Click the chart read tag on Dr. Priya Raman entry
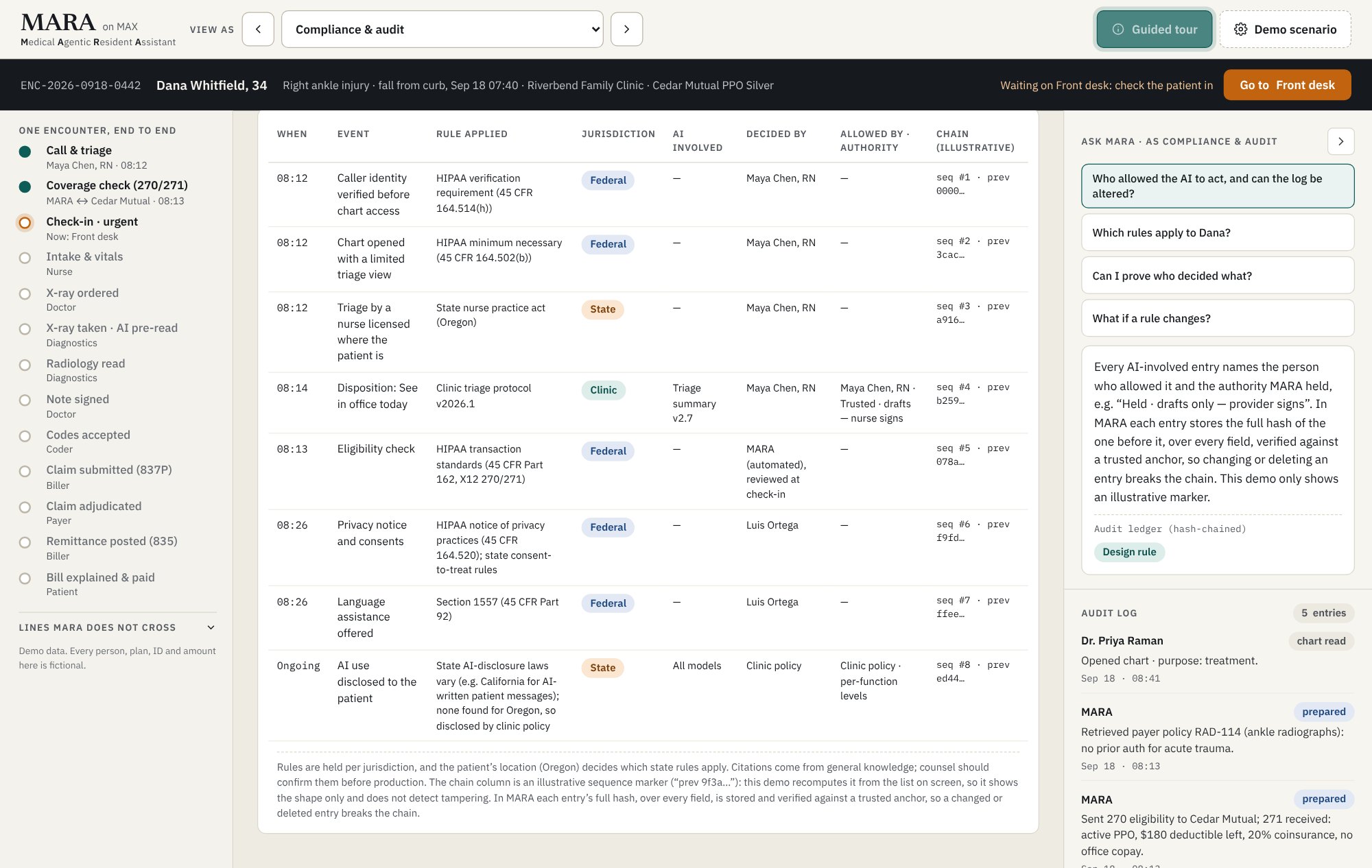 1321,641
